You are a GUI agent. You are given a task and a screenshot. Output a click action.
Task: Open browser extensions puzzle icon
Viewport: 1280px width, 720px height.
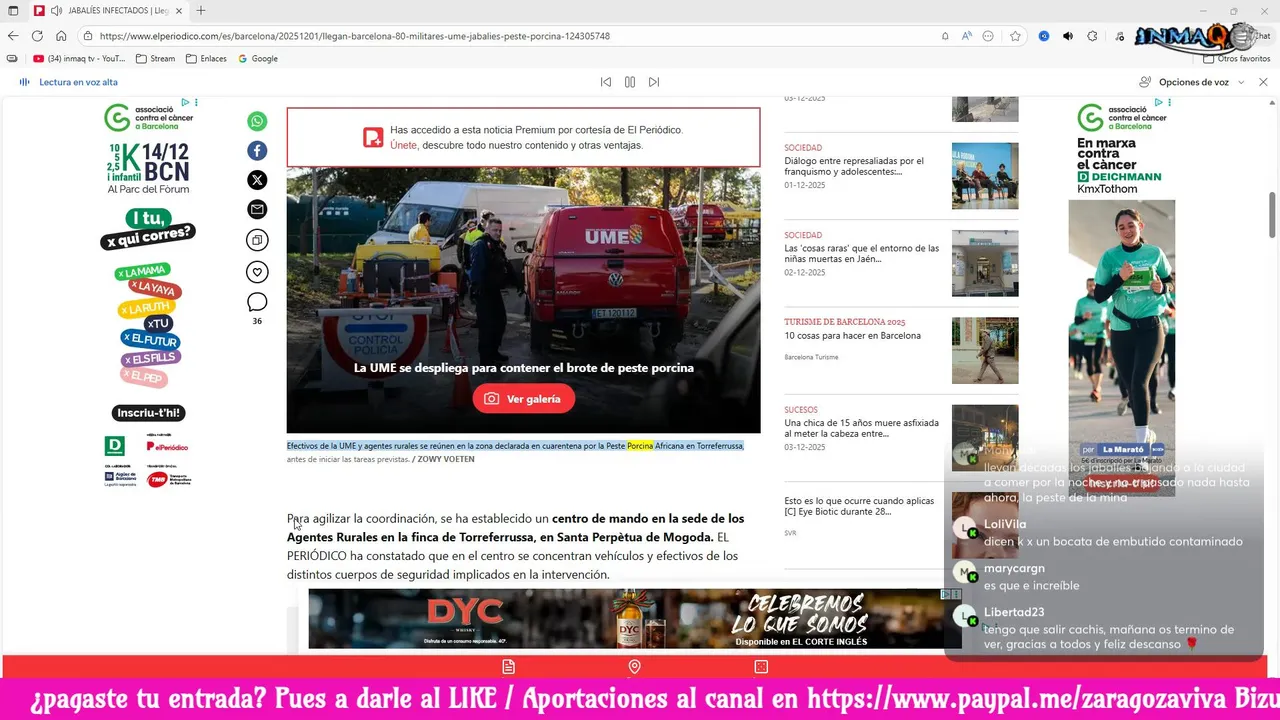point(1092,36)
